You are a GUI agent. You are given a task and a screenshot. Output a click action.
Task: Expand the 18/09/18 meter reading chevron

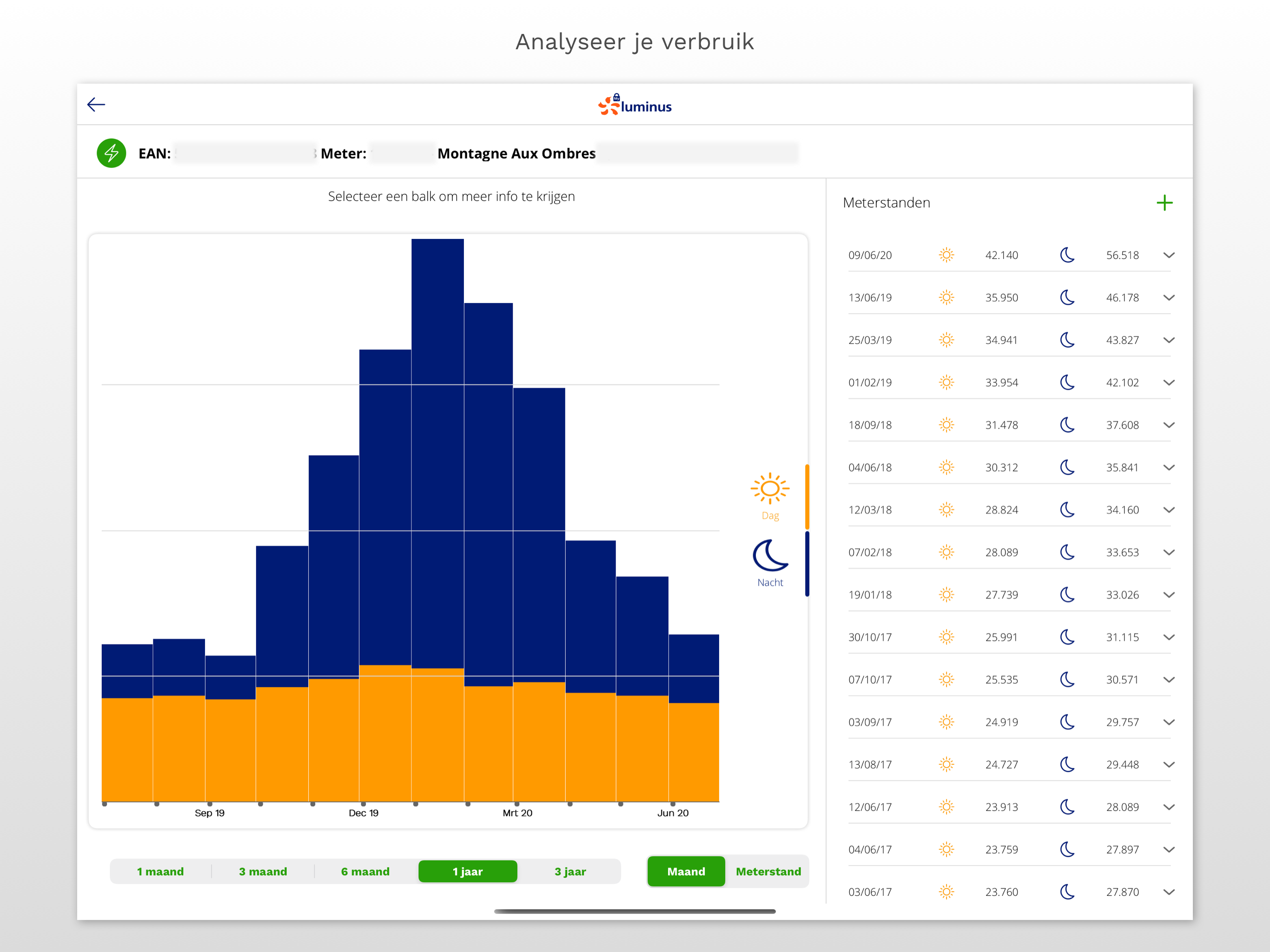point(1168,425)
